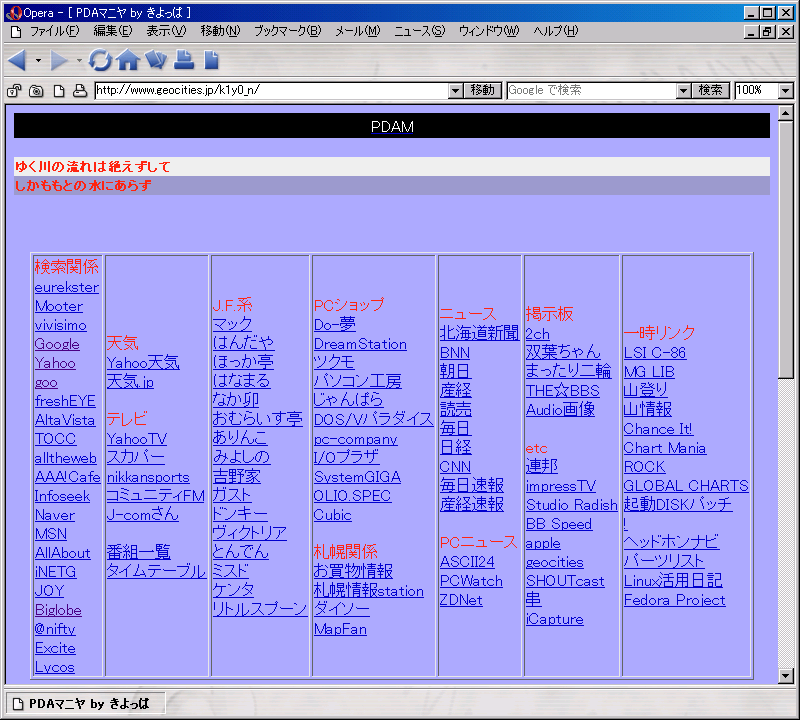This screenshot has width=800, height=720.
Task: Open the Back button history dropdown
Action: pos(38,61)
